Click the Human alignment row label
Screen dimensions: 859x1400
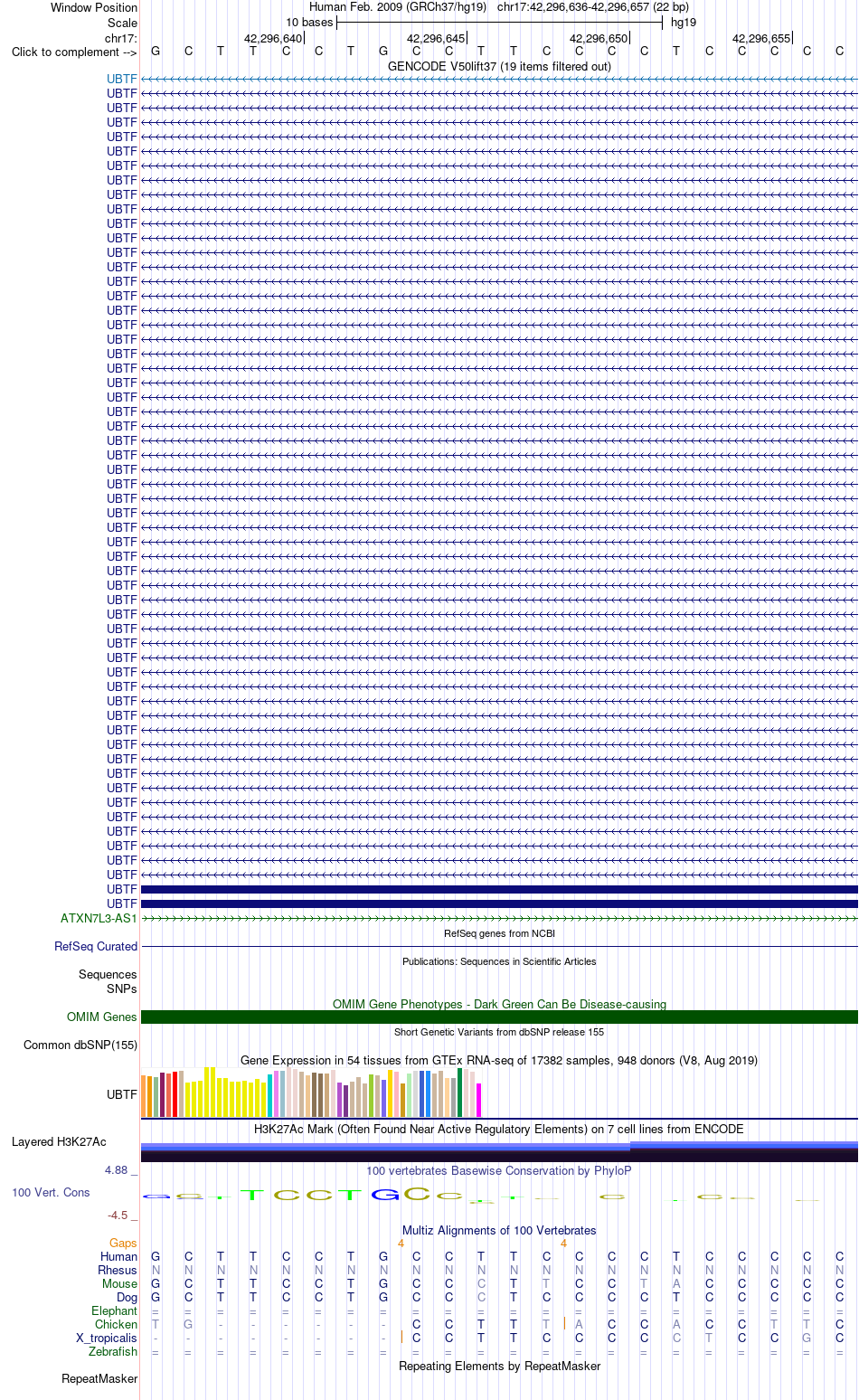point(118,1256)
